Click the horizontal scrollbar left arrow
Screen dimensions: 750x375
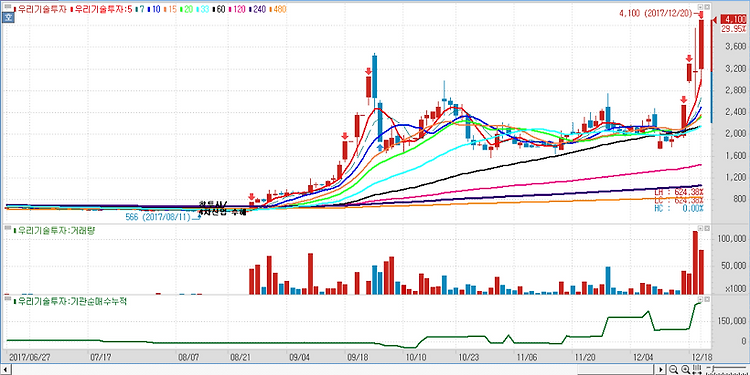click(5, 370)
